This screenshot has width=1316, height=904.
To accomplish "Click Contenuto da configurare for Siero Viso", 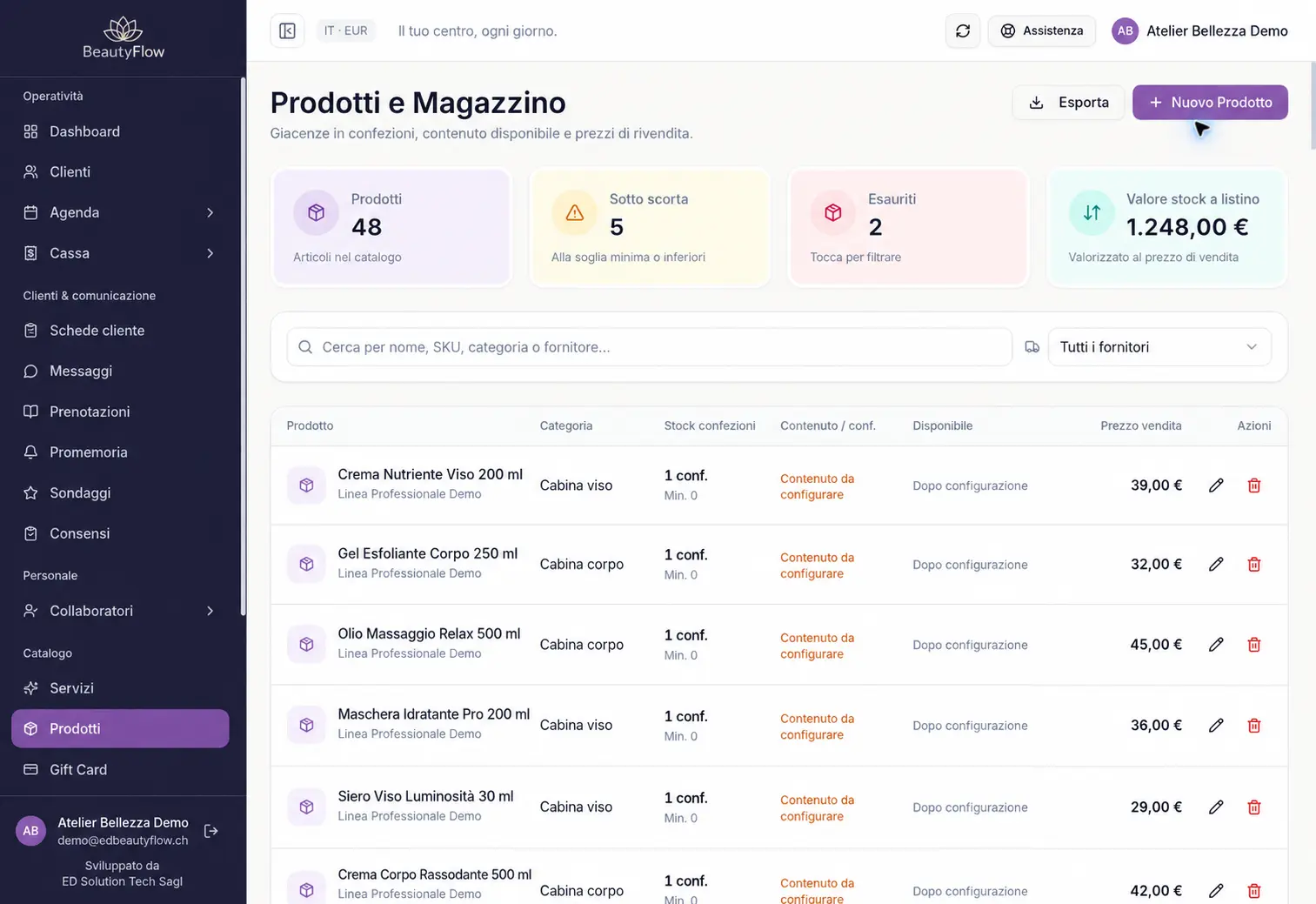I will coord(817,808).
